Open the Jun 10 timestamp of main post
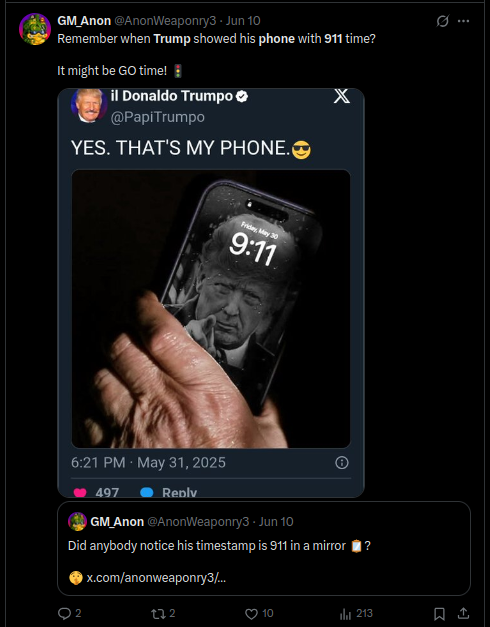 point(243,21)
